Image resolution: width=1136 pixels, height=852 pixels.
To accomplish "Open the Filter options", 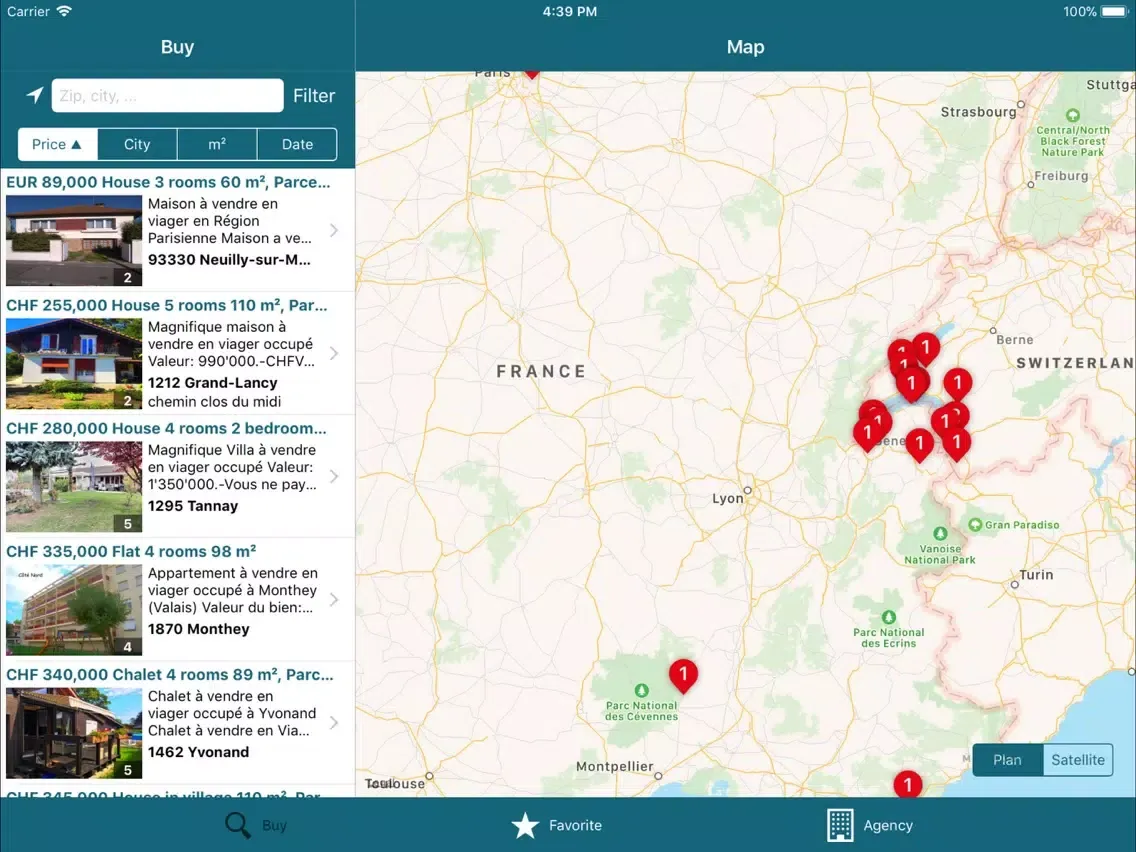I will (314, 96).
